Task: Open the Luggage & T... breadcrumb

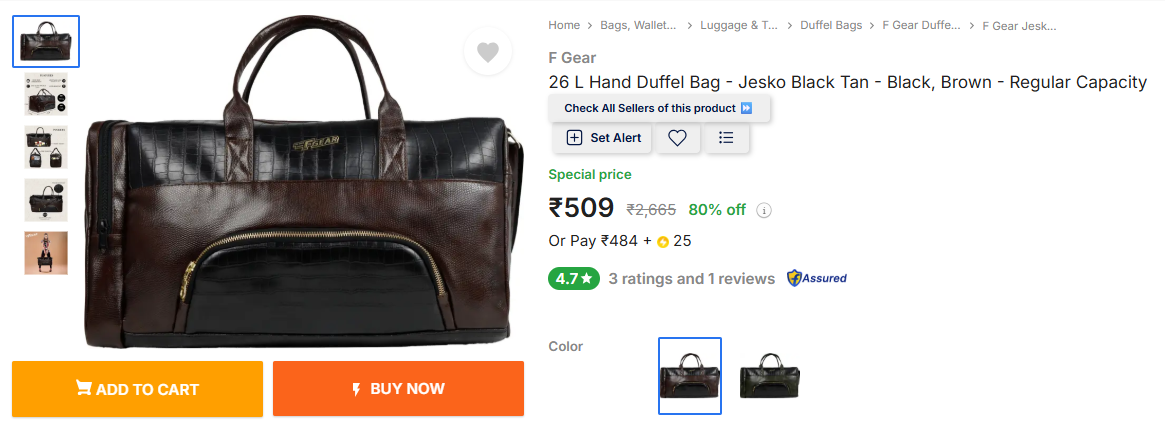Action: pyautogui.click(x=739, y=25)
